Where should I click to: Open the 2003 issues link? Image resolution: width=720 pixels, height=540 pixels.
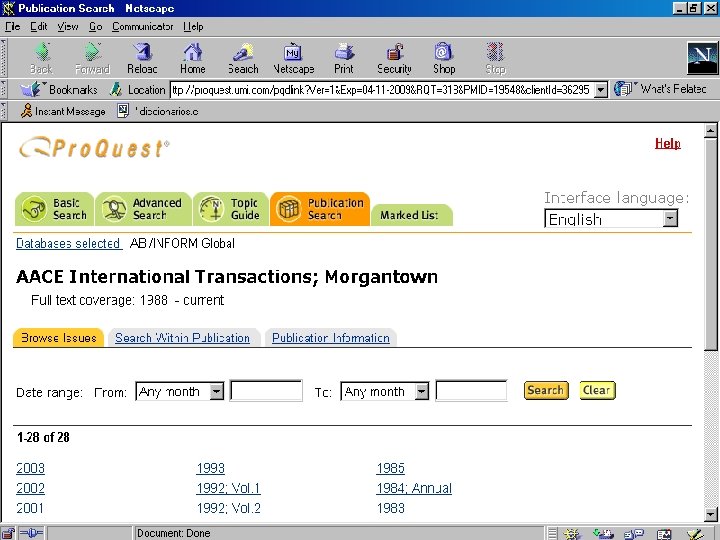click(x=30, y=468)
